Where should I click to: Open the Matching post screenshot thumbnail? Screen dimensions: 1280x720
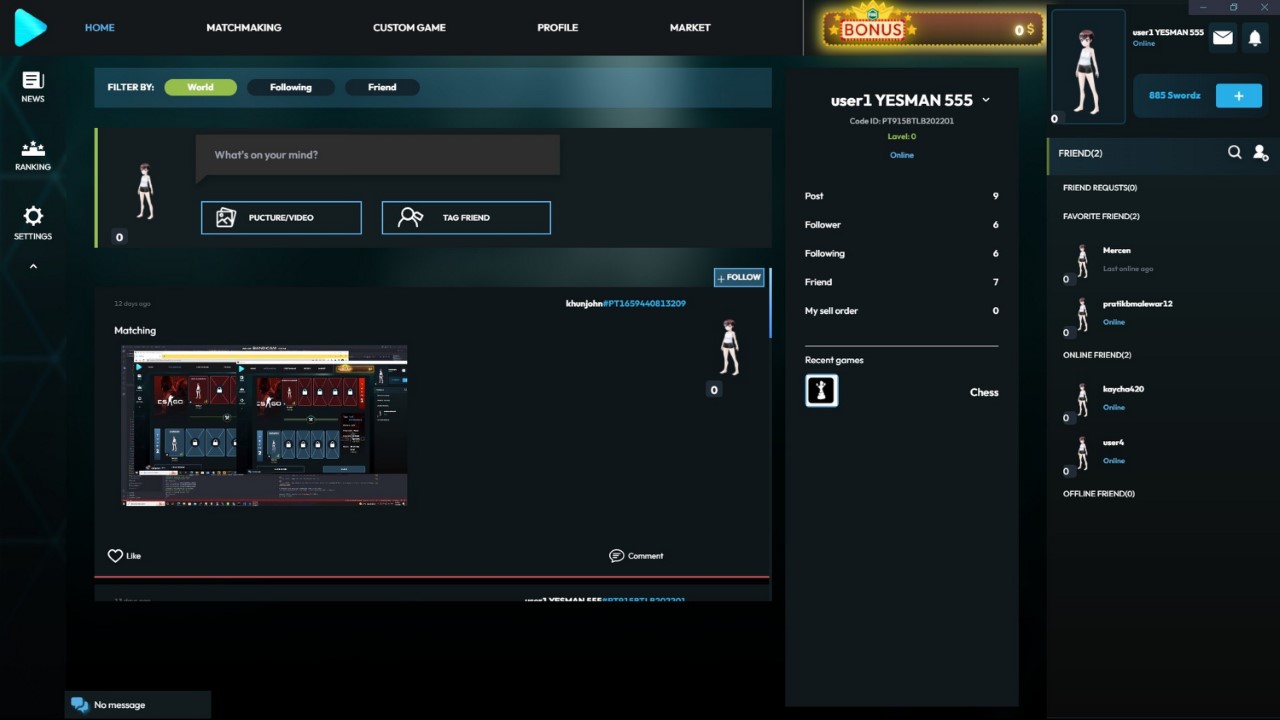[x=264, y=425]
